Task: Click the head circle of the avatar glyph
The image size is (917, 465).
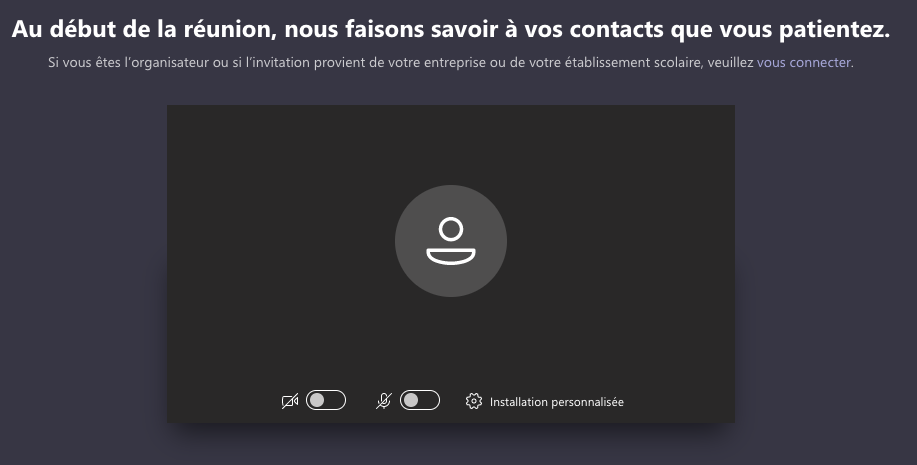Action: (x=451, y=229)
